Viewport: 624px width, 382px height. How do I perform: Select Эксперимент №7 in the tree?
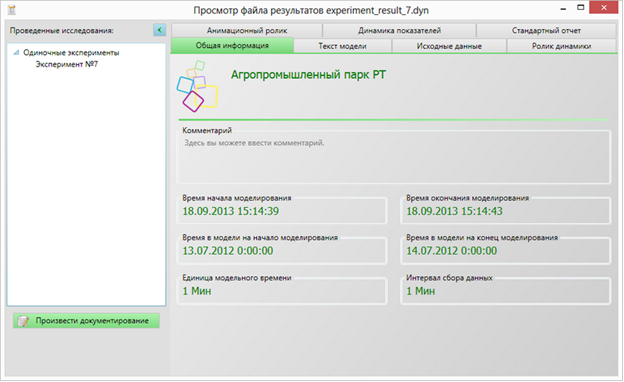[x=66, y=64]
